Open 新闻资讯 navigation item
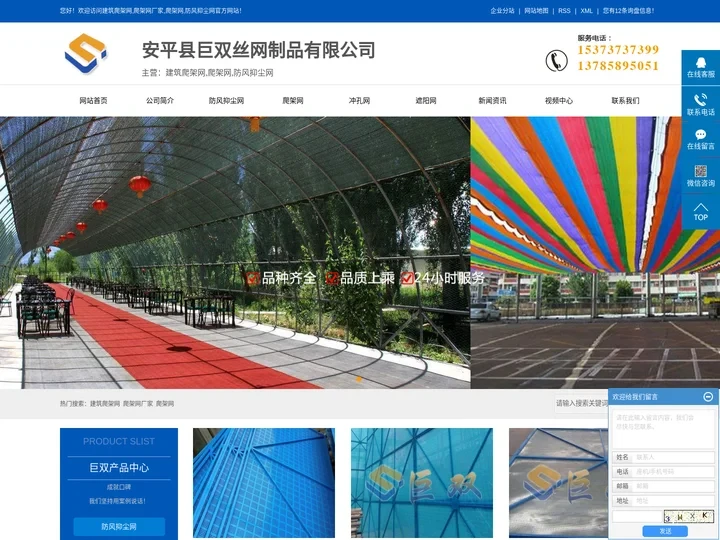This screenshot has height=540, width=720. 492,101
